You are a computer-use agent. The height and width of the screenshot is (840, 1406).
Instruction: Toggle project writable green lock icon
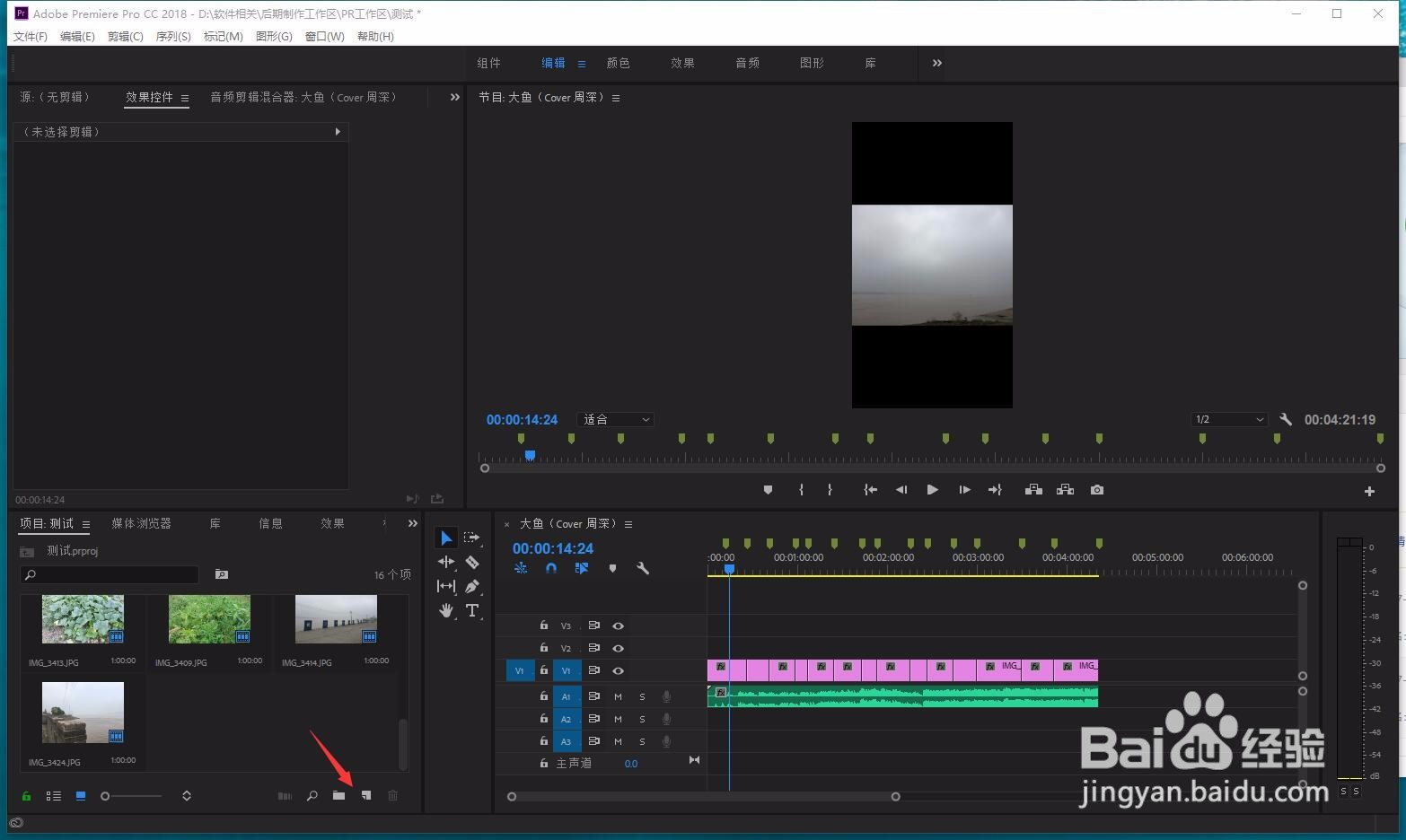coord(26,796)
